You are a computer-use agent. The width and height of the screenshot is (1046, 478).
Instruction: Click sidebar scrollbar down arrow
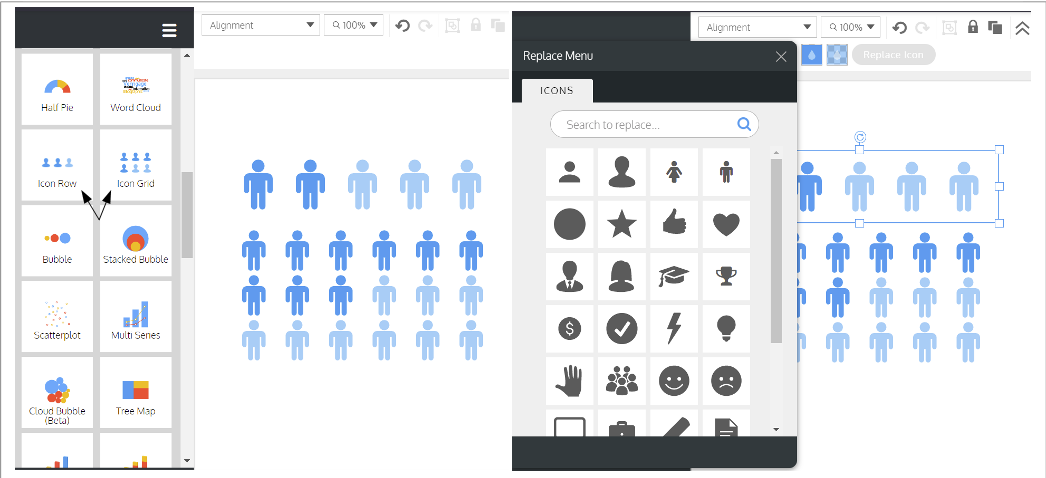pyautogui.click(x=187, y=460)
